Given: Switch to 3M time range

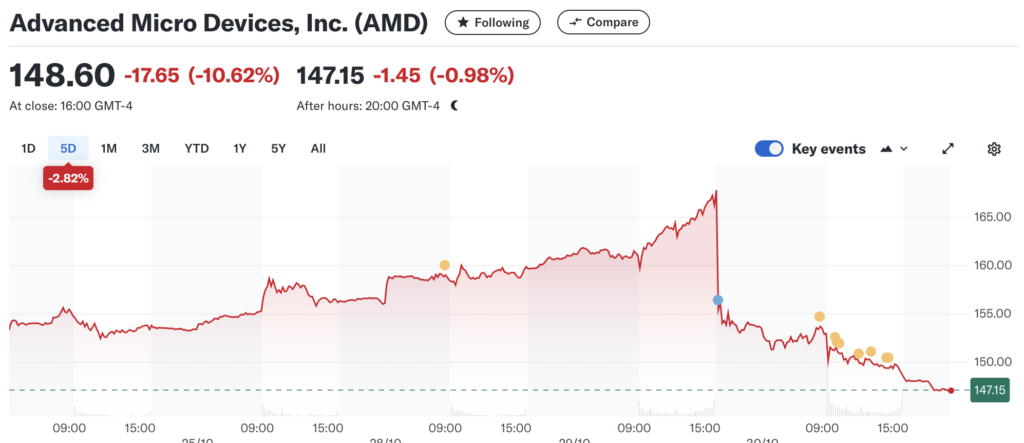Looking at the screenshot, I should [150, 149].
